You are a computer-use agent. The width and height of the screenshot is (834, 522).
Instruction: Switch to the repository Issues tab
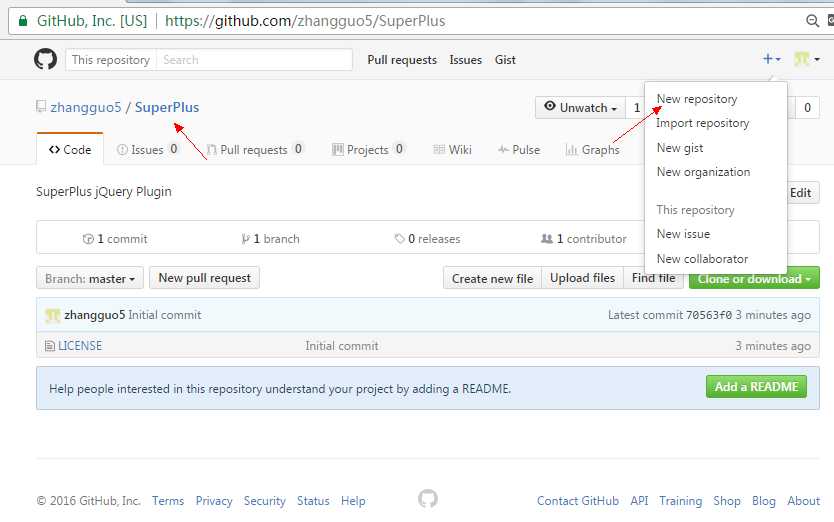(x=147, y=150)
